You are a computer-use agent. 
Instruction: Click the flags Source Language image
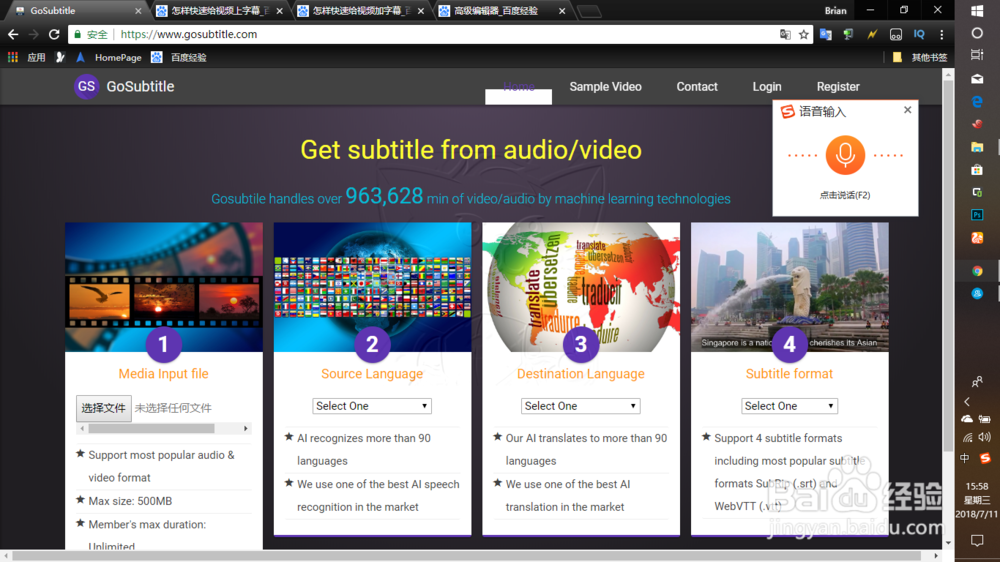point(372,287)
